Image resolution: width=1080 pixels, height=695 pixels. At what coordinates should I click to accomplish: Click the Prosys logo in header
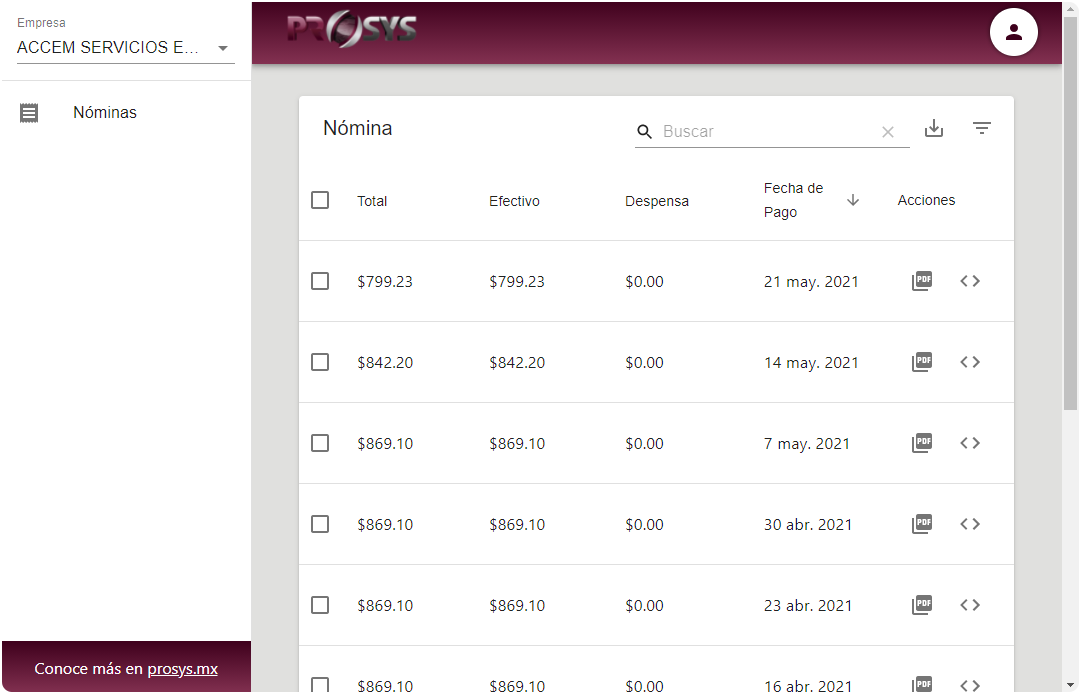tap(351, 30)
